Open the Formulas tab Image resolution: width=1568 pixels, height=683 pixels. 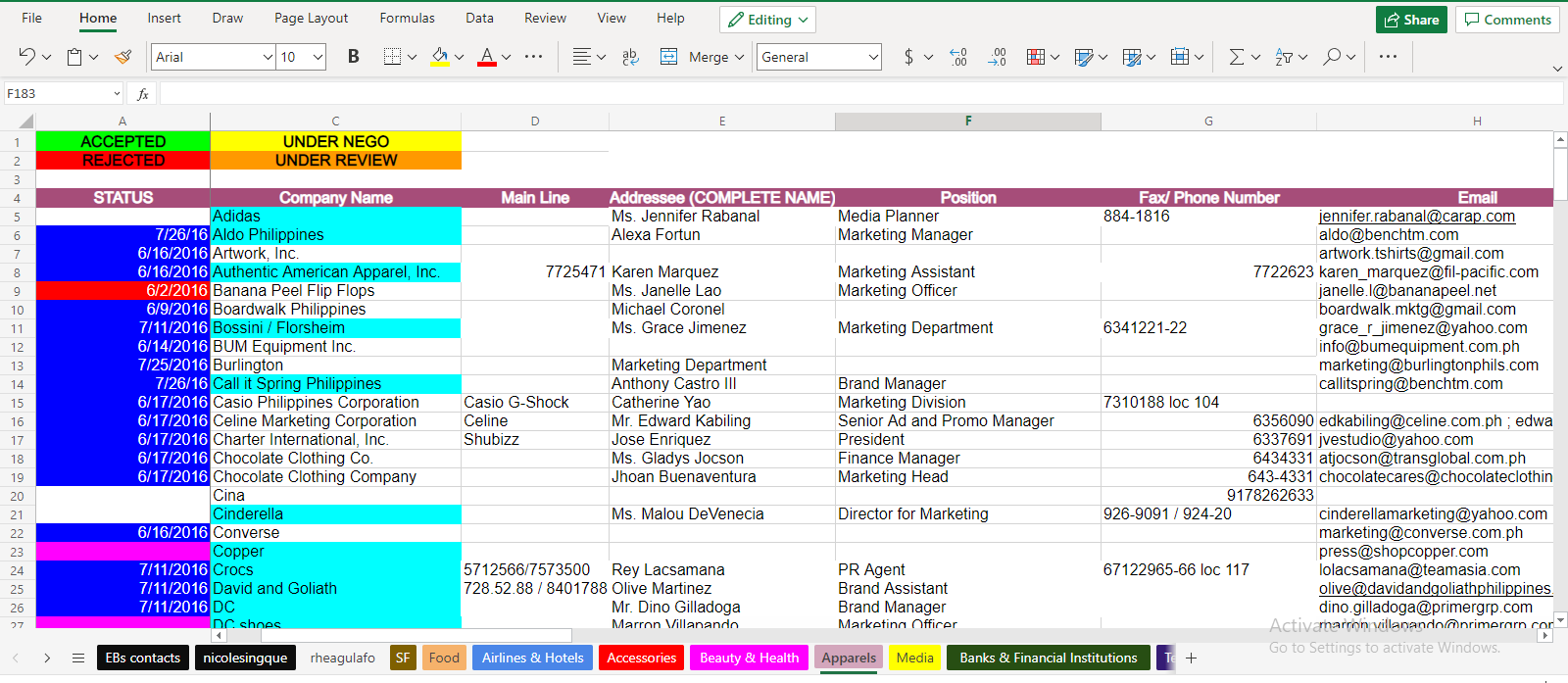click(x=407, y=18)
